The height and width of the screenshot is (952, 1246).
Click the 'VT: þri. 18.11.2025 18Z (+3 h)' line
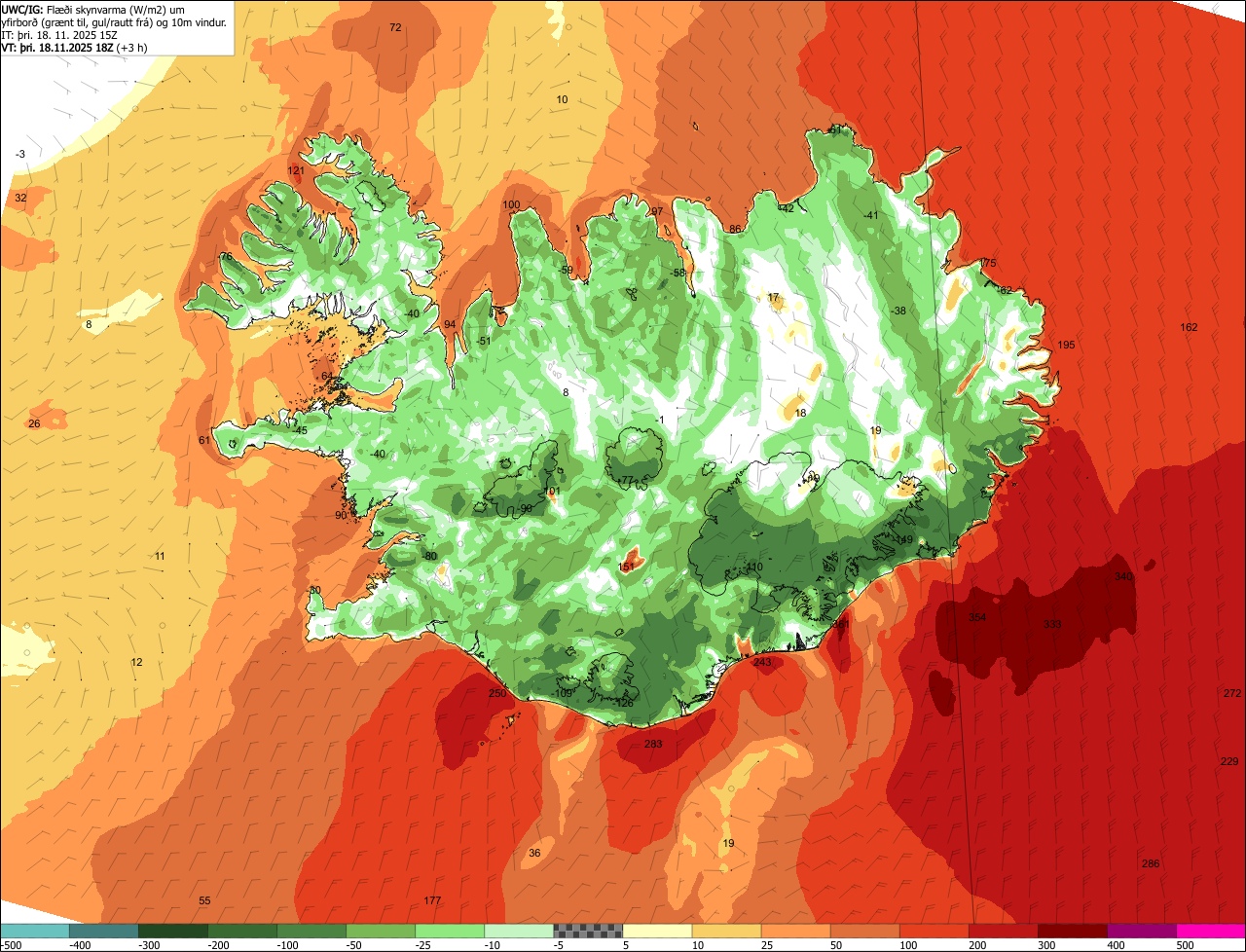(x=75, y=48)
